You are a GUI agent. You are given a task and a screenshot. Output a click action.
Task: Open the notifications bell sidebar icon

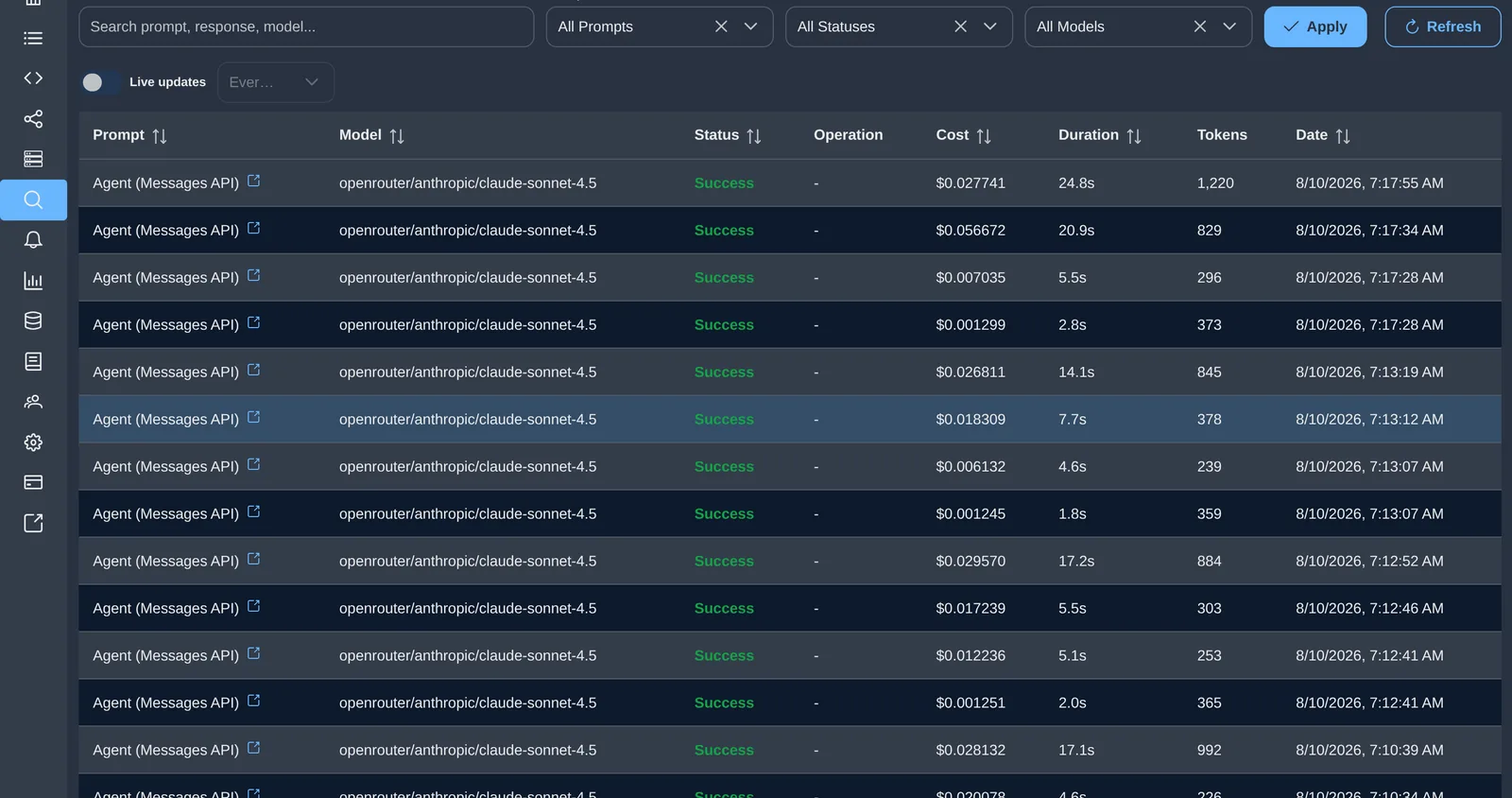click(33, 240)
